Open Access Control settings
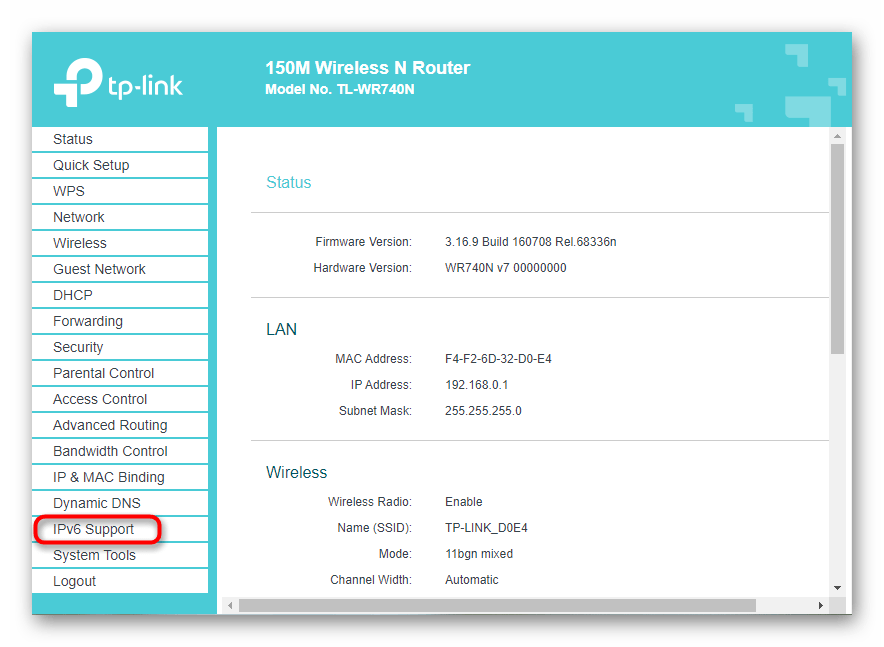The height and width of the screenshot is (647, 884). 100,399
